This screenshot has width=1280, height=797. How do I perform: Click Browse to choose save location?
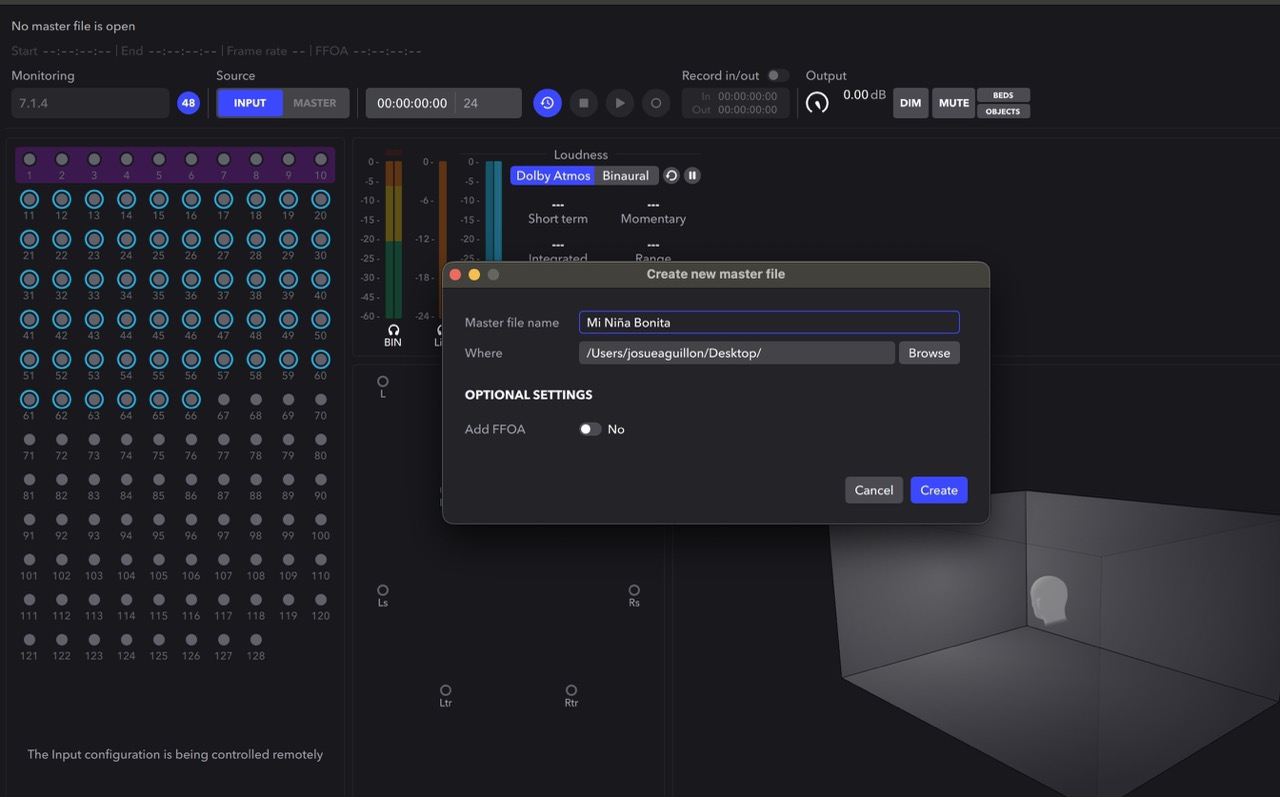[x=929, y=353]
